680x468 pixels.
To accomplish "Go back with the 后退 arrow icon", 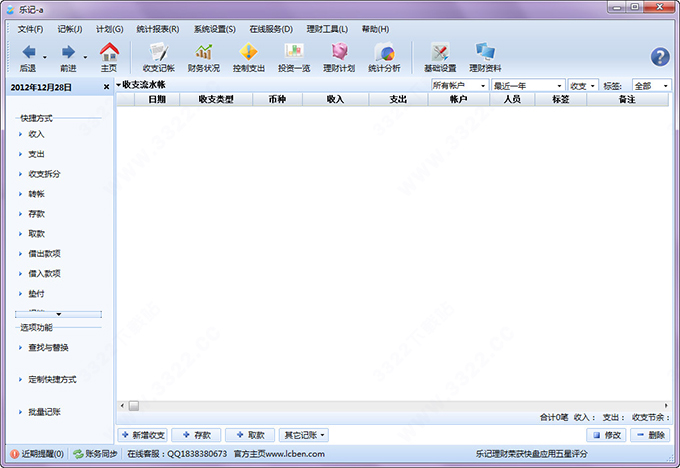I will pyautogui.click(x=29, y=52).
